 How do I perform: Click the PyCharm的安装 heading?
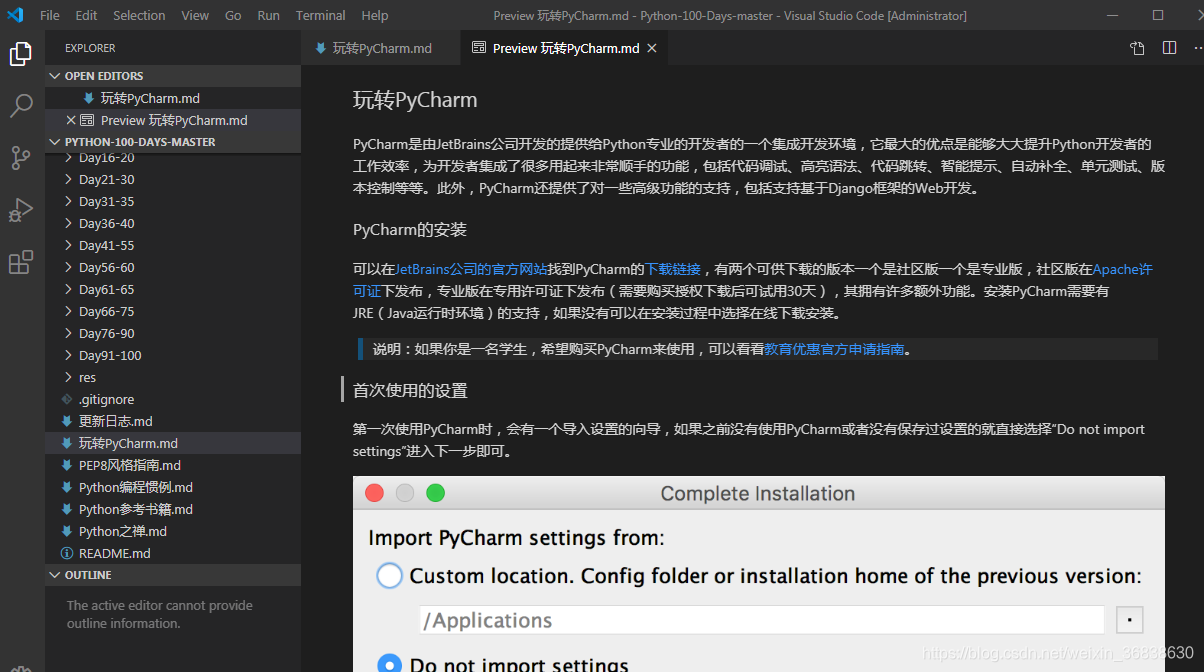(x=410, y=229)
